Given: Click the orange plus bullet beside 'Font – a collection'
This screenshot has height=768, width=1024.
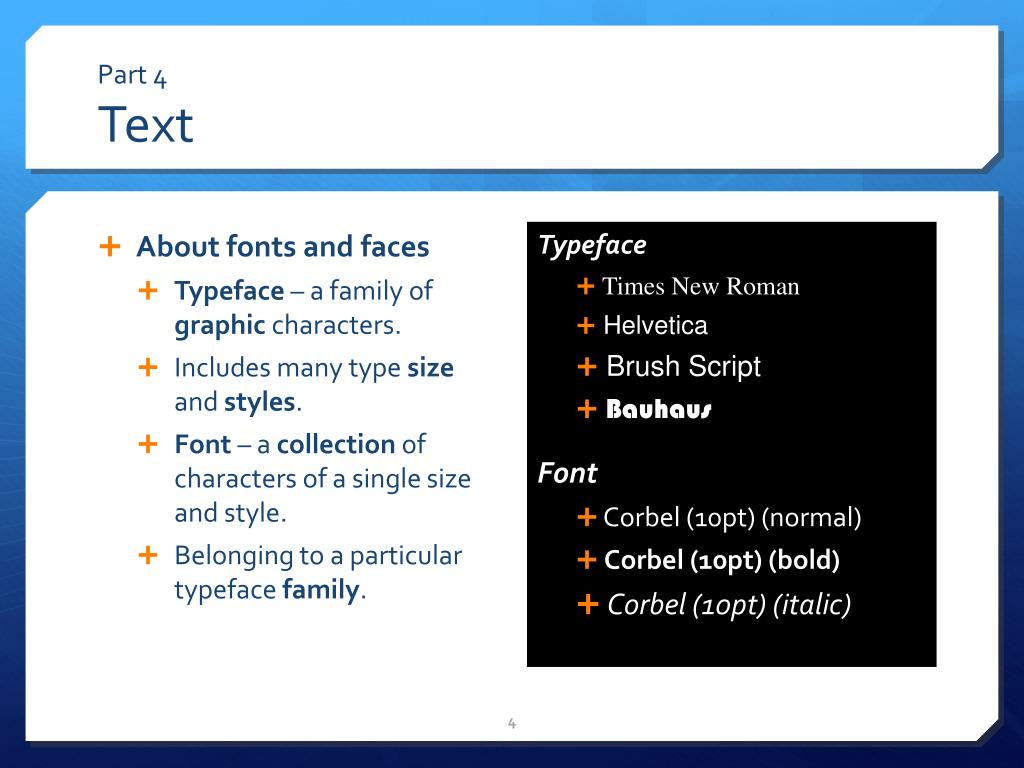Looking at the screenshot, I should pyautogui.click(x=148, y=444).
